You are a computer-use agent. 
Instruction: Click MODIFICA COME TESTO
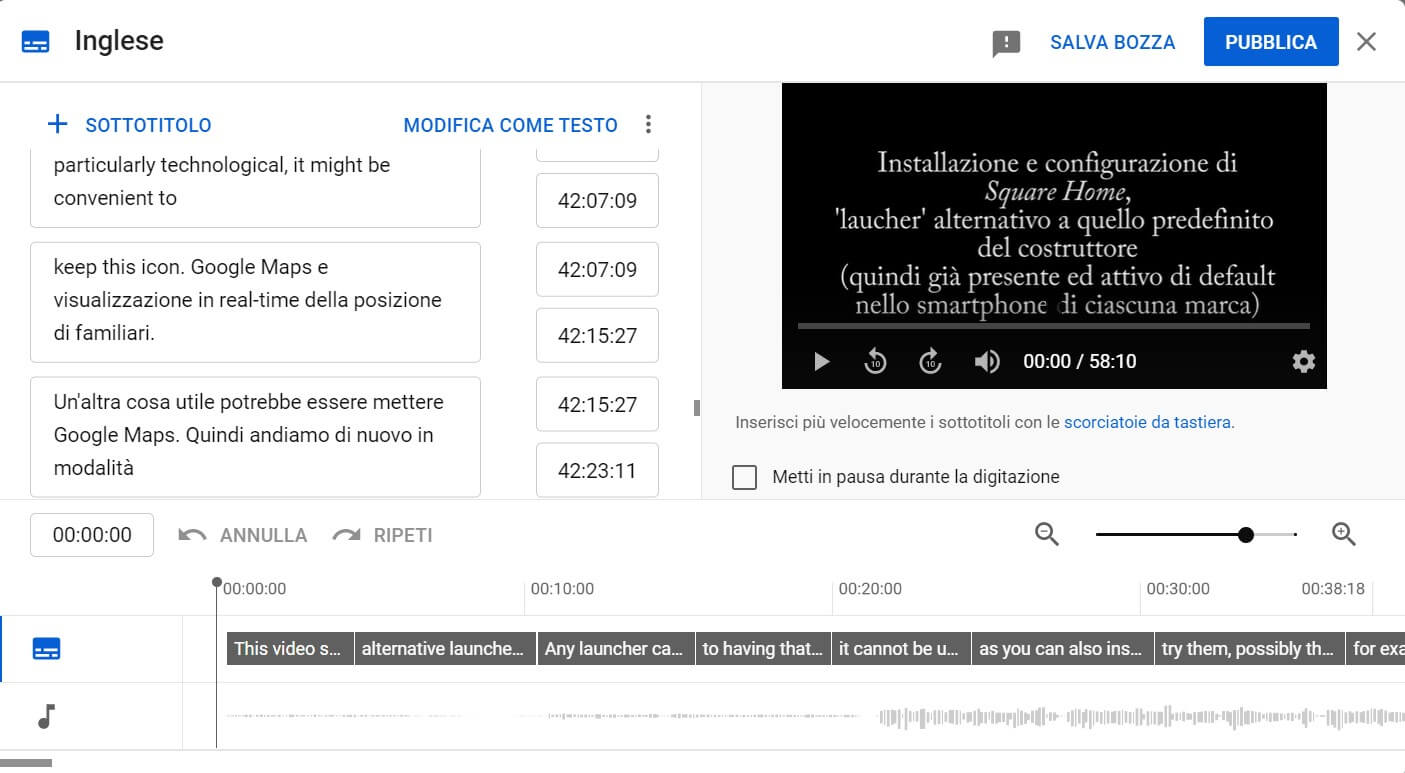510,125
